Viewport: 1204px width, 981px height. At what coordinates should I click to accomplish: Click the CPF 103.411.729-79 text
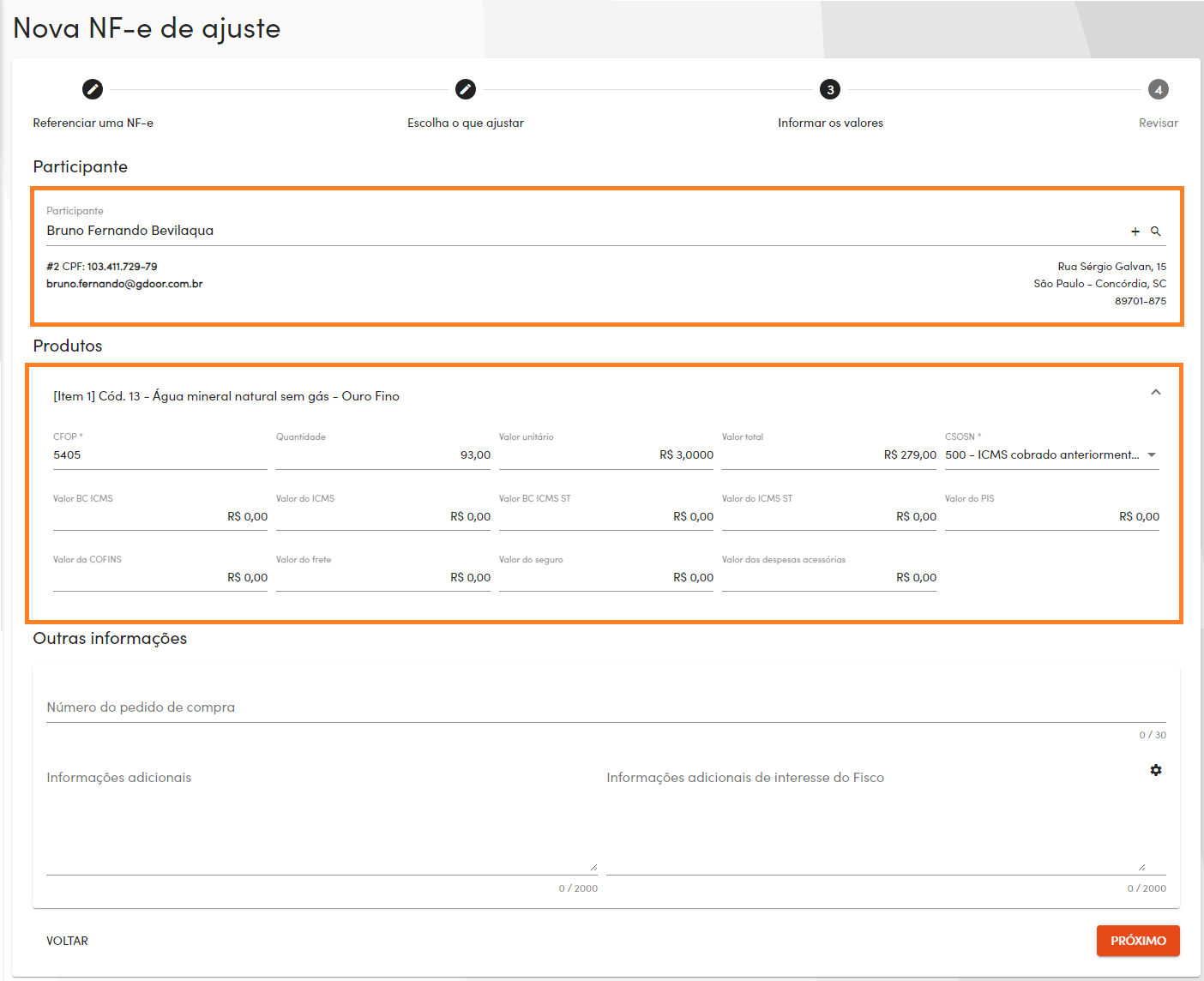pos(110,267)
